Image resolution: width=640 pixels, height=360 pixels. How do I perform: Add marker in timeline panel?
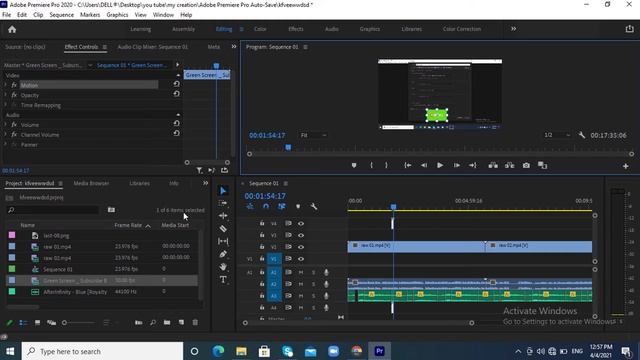[x=298, y=207]
